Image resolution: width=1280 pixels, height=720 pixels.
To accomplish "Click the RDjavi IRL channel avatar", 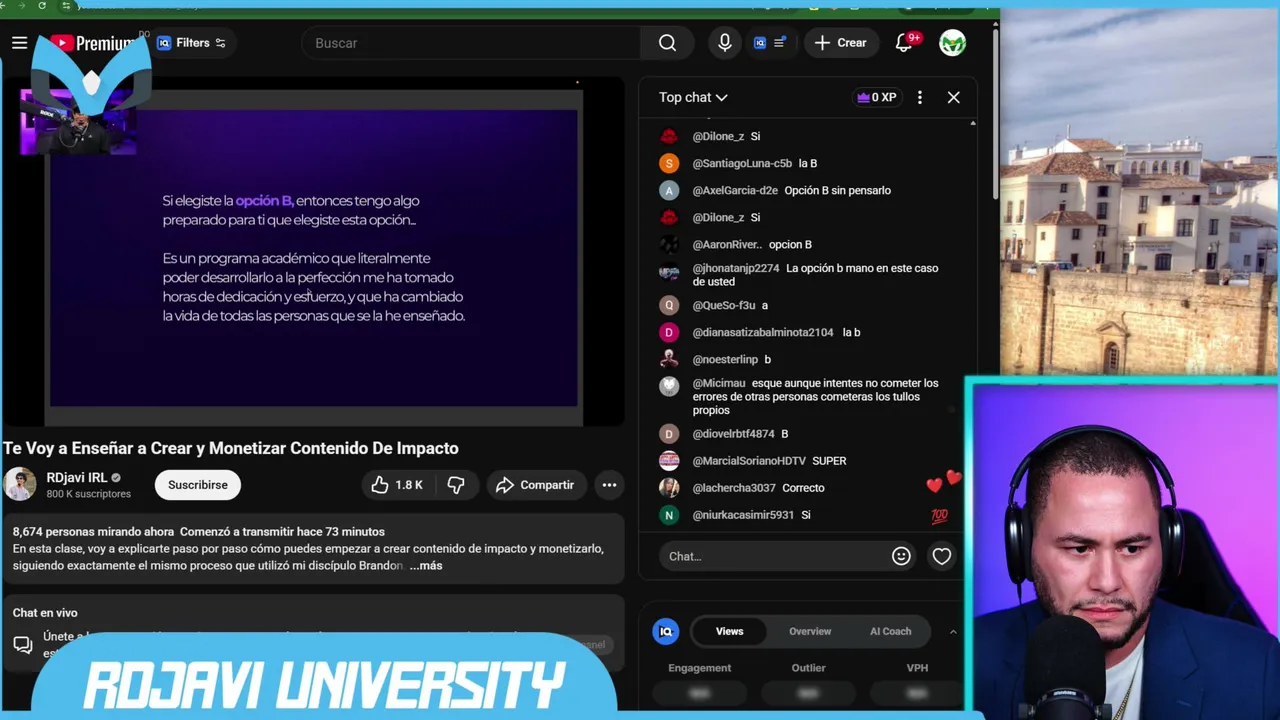I will 20,485.
